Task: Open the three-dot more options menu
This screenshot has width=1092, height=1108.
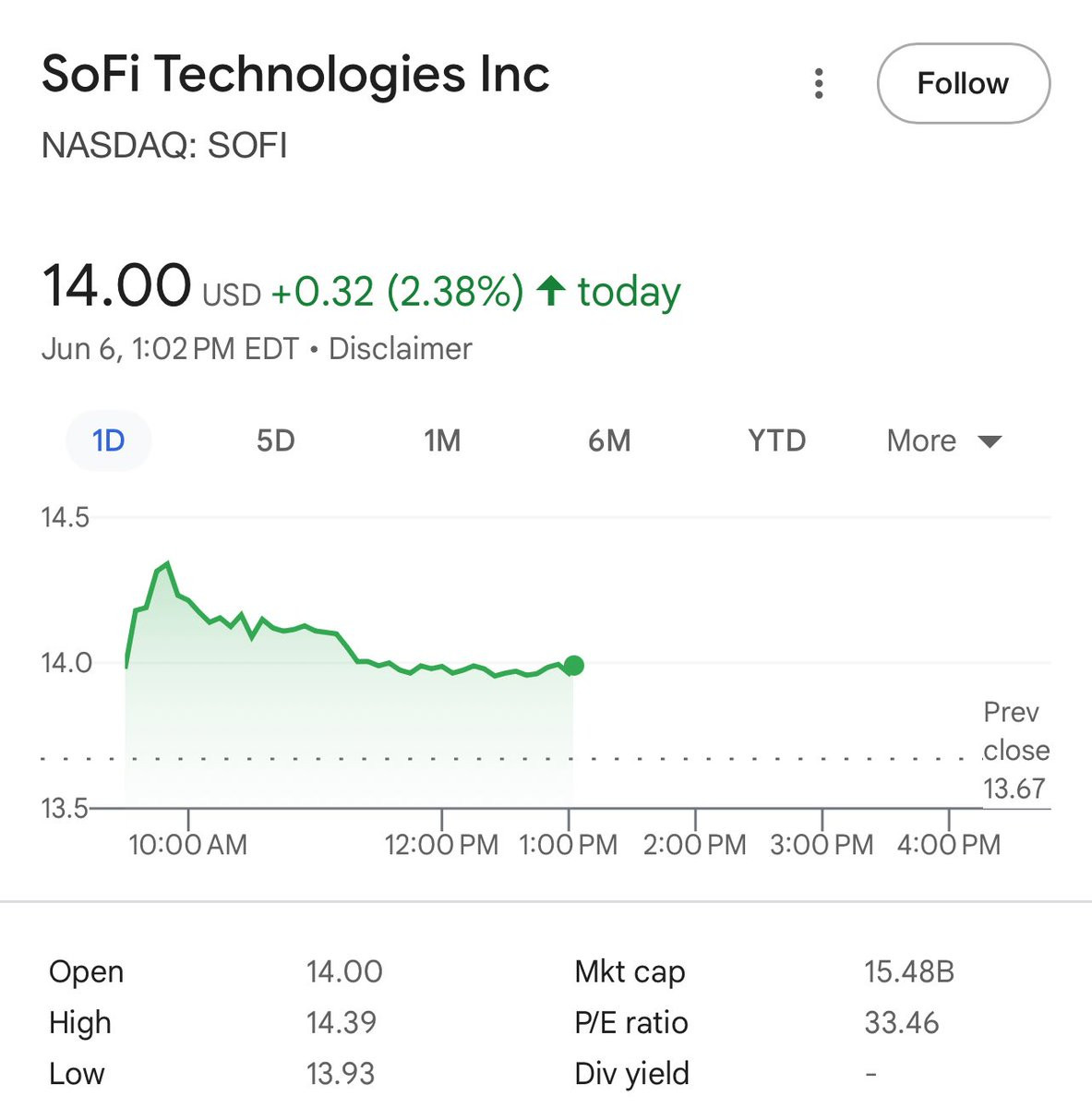Action: [819, 83]
